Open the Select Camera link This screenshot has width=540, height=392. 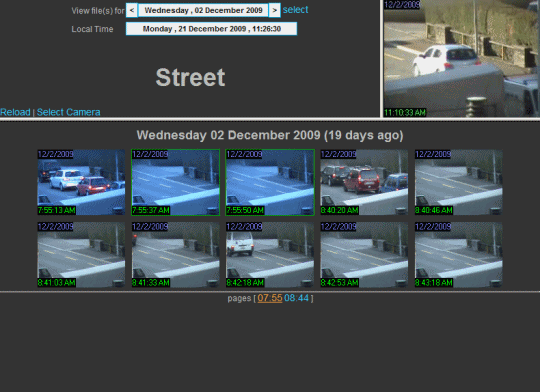[69, 112]
